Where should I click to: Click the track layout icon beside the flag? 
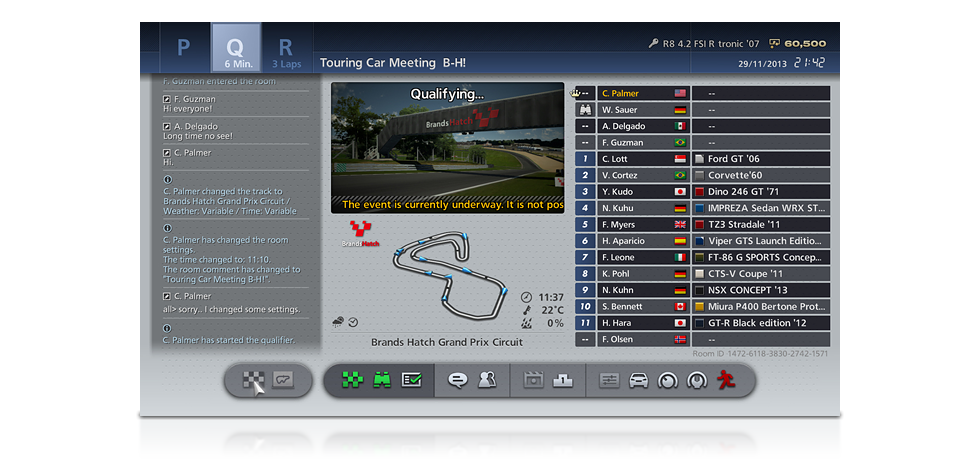click(283, 380)
